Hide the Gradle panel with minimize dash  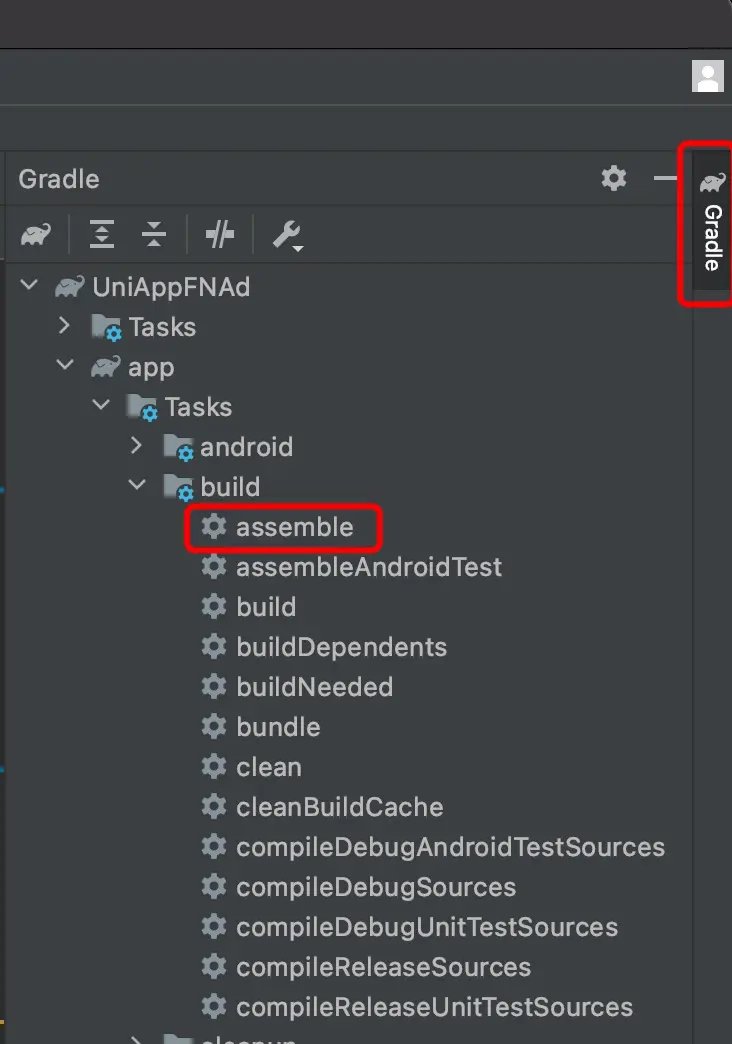pyautogui.click(x=665, y=179)
